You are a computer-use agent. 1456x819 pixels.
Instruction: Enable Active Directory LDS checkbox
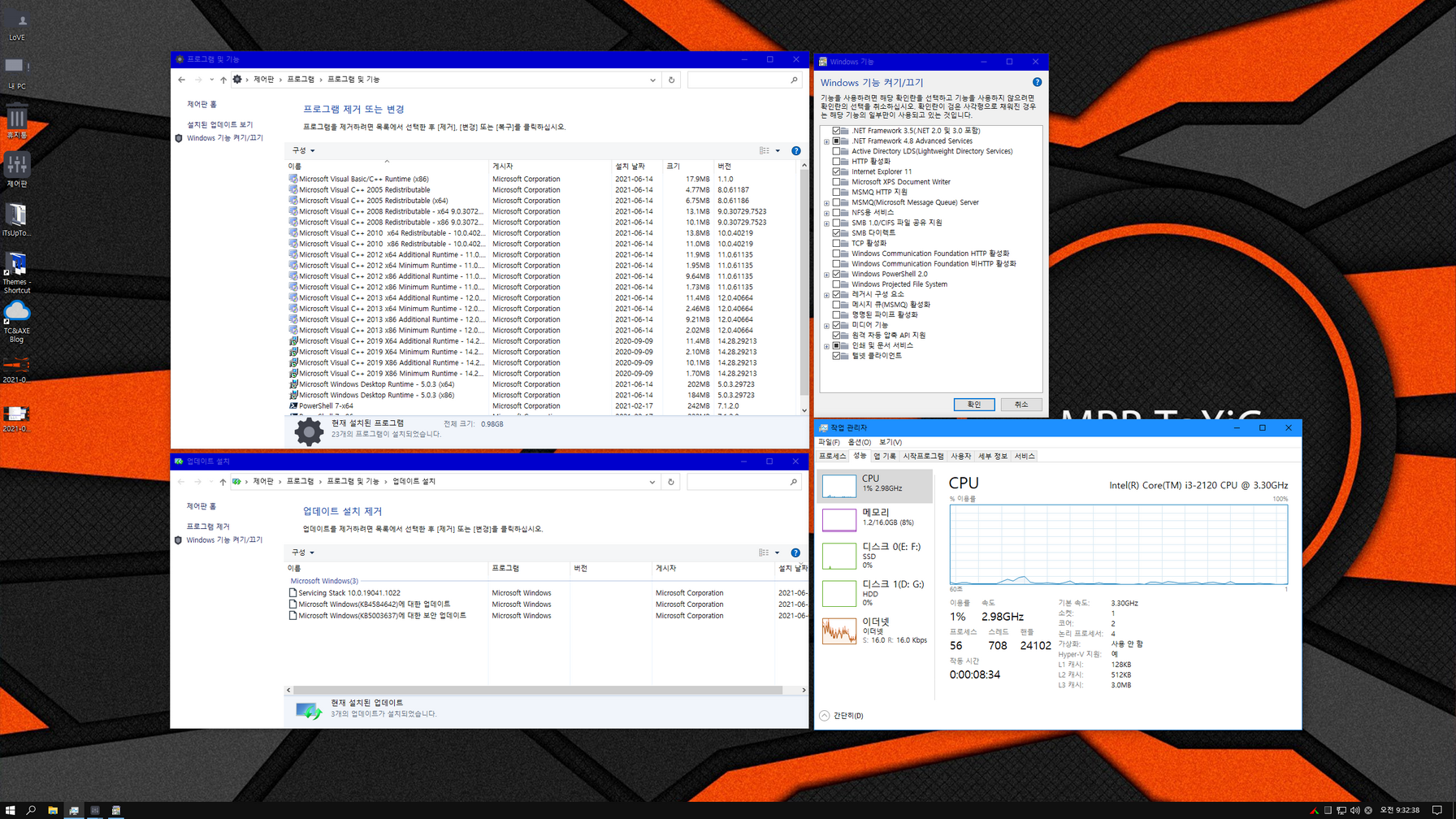[x=837, y=151]
